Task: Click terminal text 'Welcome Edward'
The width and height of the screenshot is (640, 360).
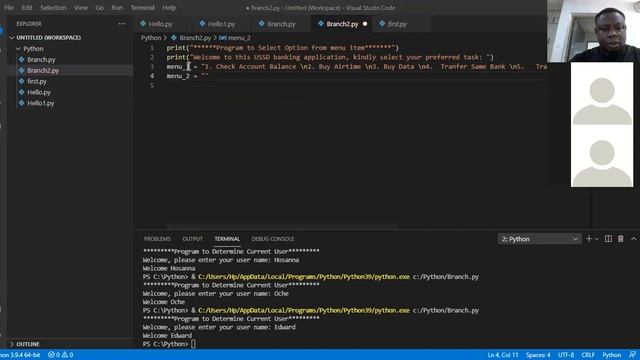Action: tap(167, 336)
